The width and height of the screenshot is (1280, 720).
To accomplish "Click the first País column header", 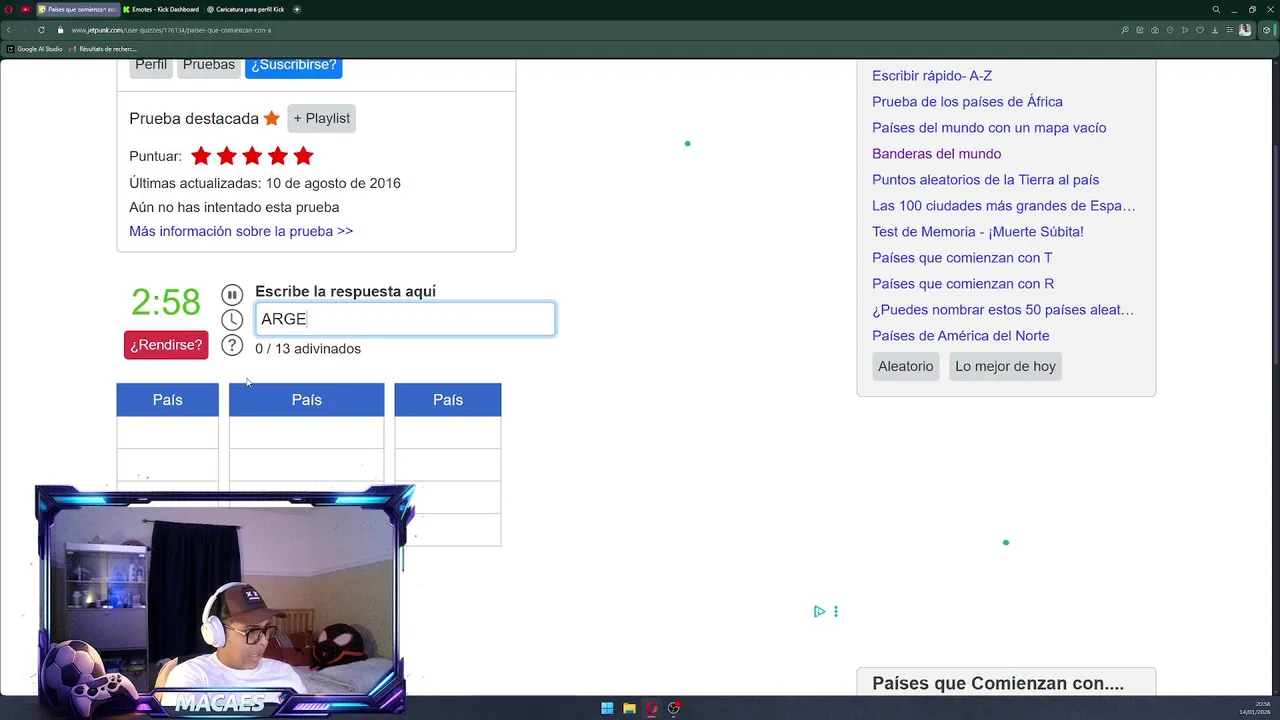I will (167, 400).
